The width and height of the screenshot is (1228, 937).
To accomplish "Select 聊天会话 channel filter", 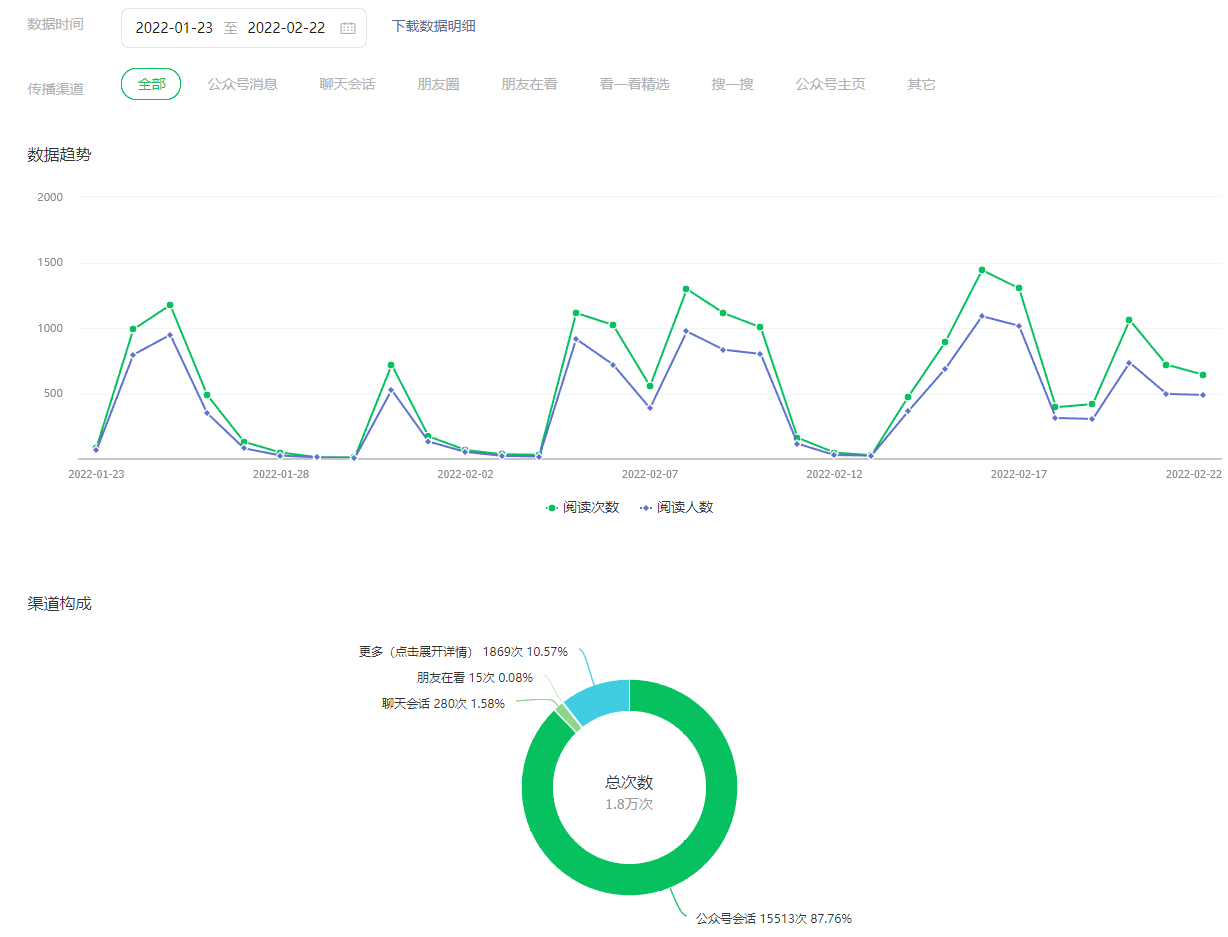I will click(x=347, y=84).
